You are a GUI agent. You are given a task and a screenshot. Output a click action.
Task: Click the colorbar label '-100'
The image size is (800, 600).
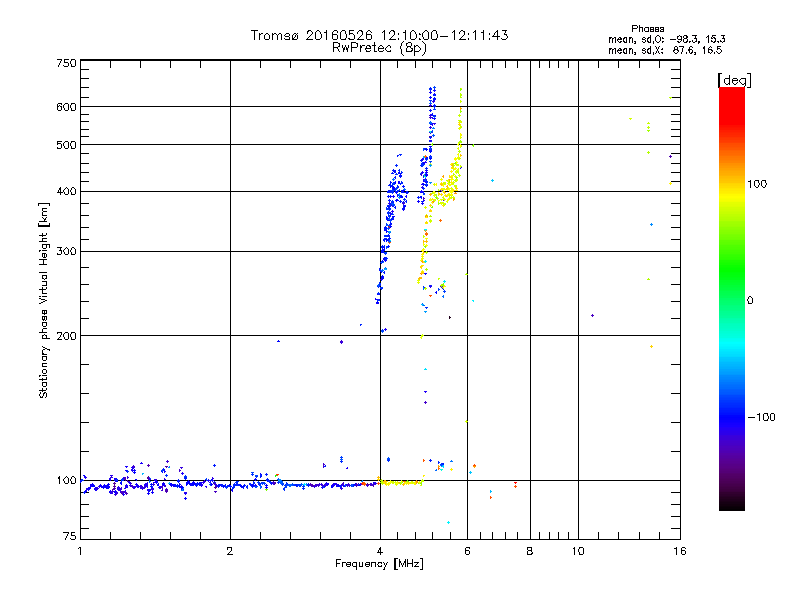761,417
